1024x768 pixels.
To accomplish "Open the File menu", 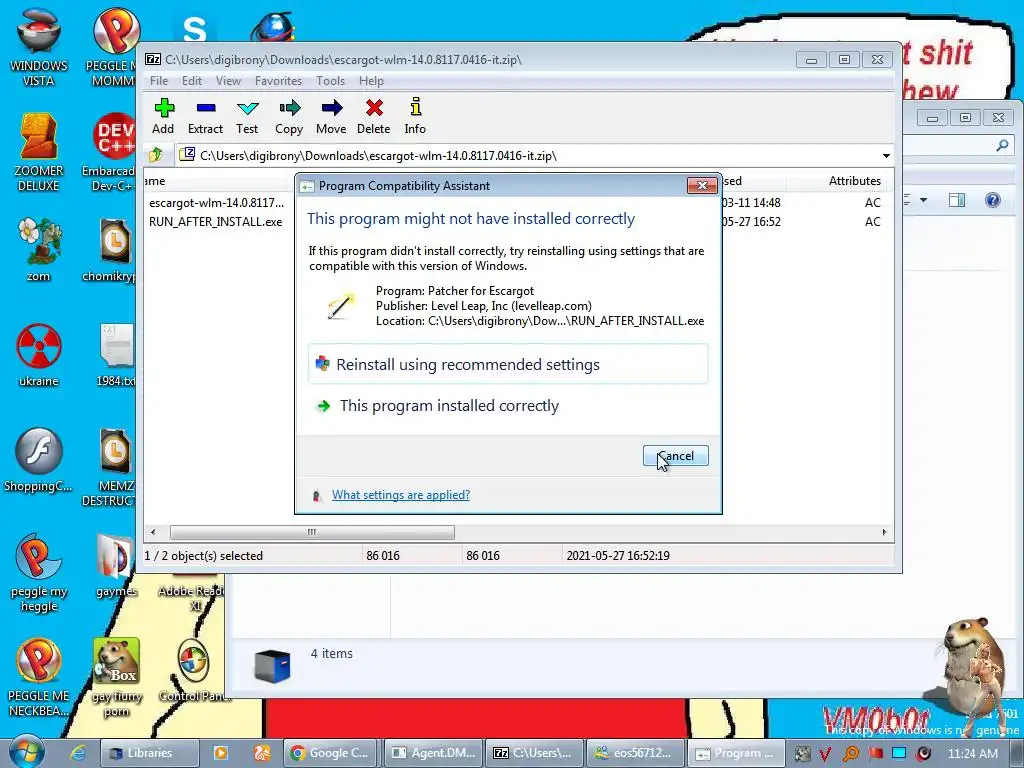I will click(x=159, y=81).
